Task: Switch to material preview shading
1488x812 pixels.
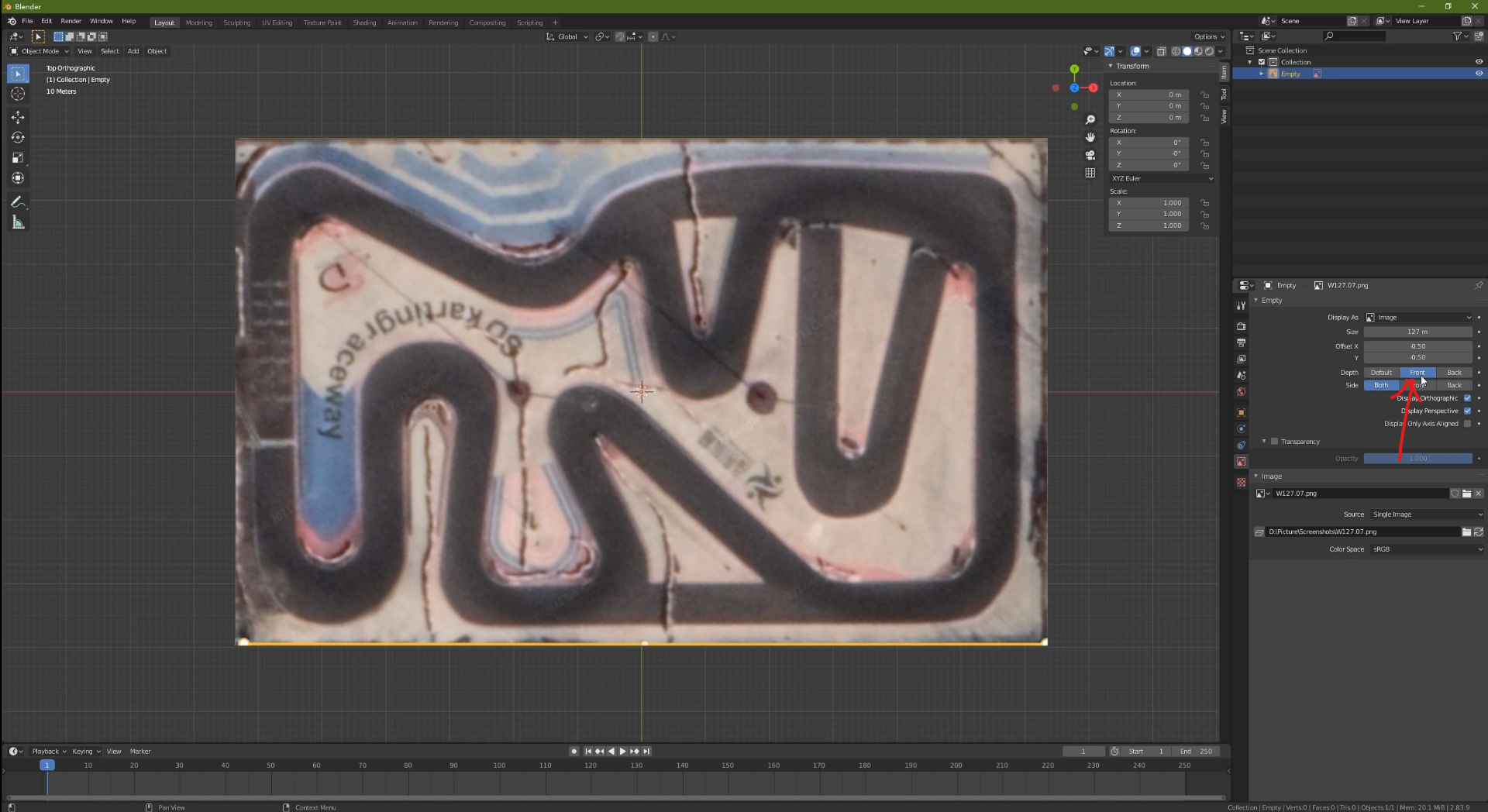Action: (1198, 51)
